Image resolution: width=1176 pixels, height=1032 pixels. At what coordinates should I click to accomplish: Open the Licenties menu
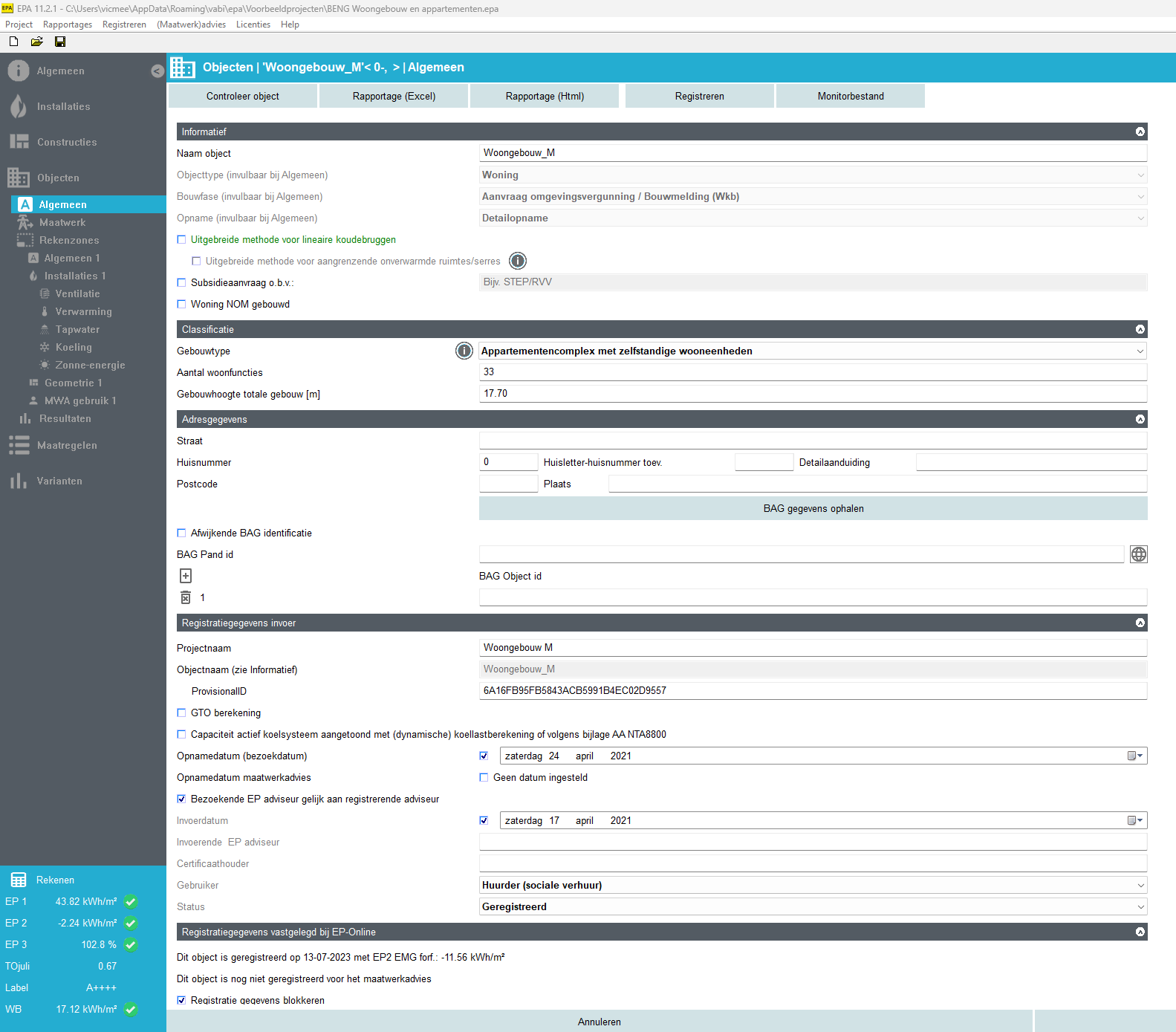click(253, 25)
